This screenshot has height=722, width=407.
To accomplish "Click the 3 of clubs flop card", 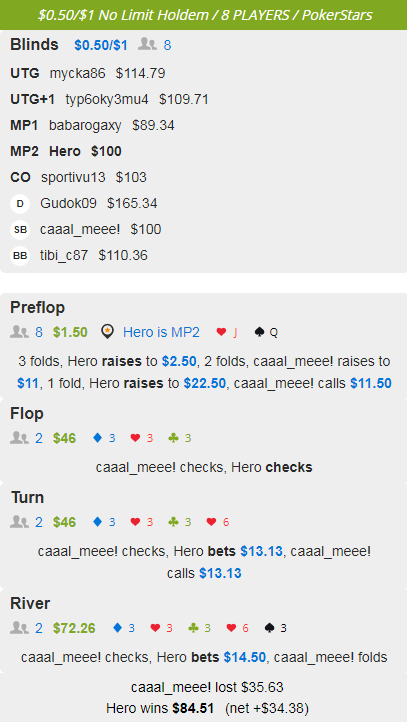I will (x=180, y=438).
